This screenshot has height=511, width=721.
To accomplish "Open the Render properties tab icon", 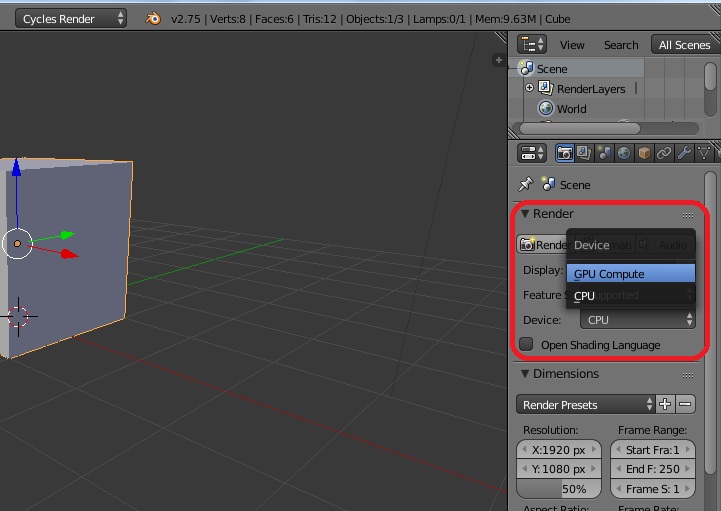I will (x=565, y=154).
